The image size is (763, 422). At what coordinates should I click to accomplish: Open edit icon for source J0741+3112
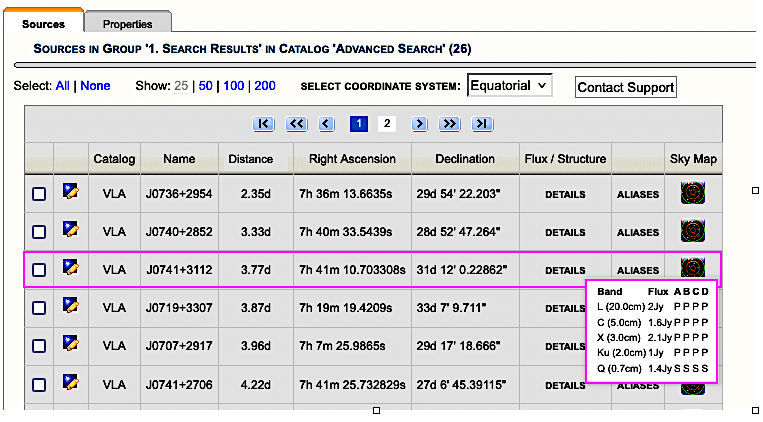coord(71,269)
